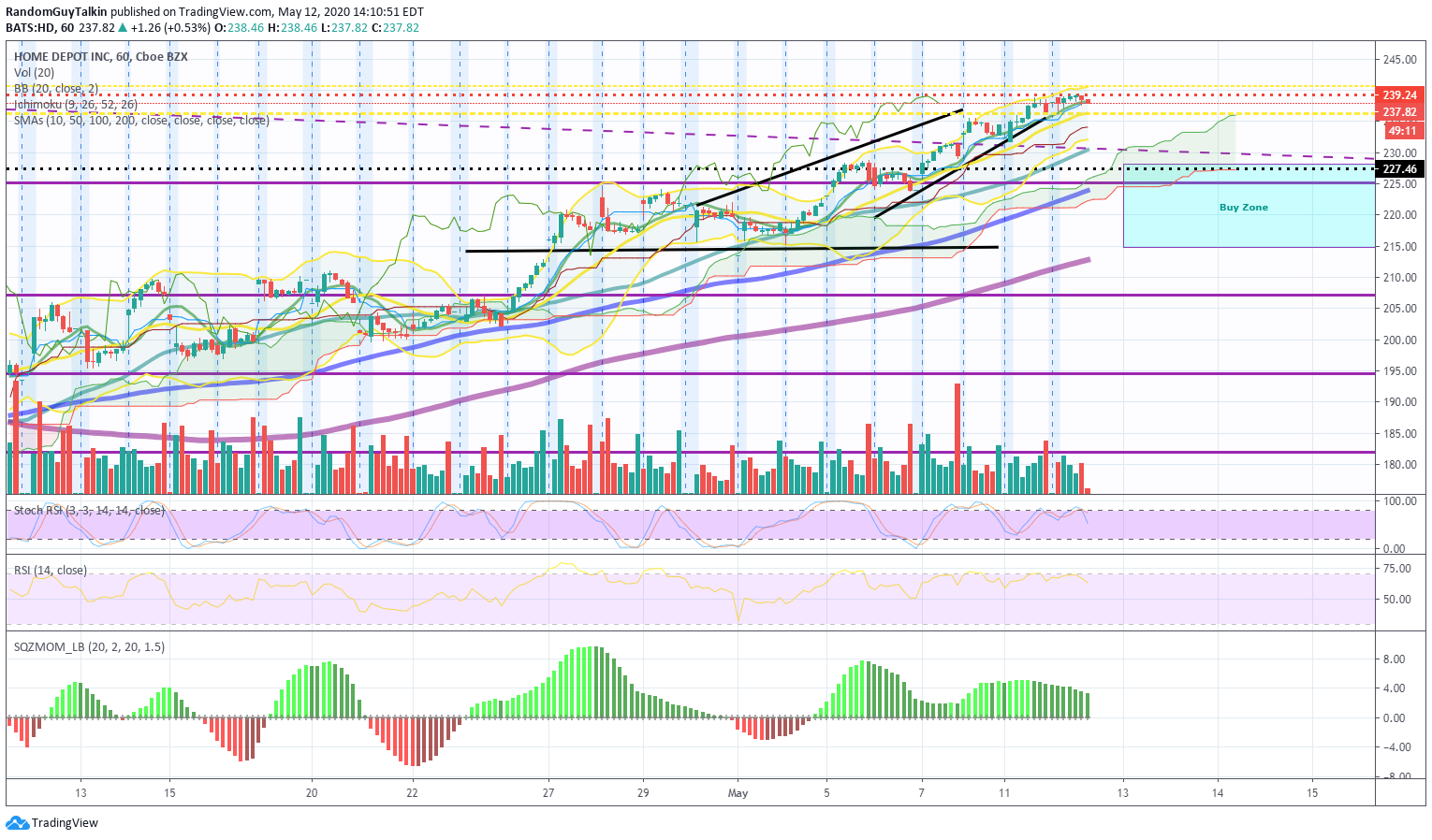This screenshot has height=840, width=1432.
Task: Click the 100.00 Stoch RSI scale value
Action: tap(1399, 501)
